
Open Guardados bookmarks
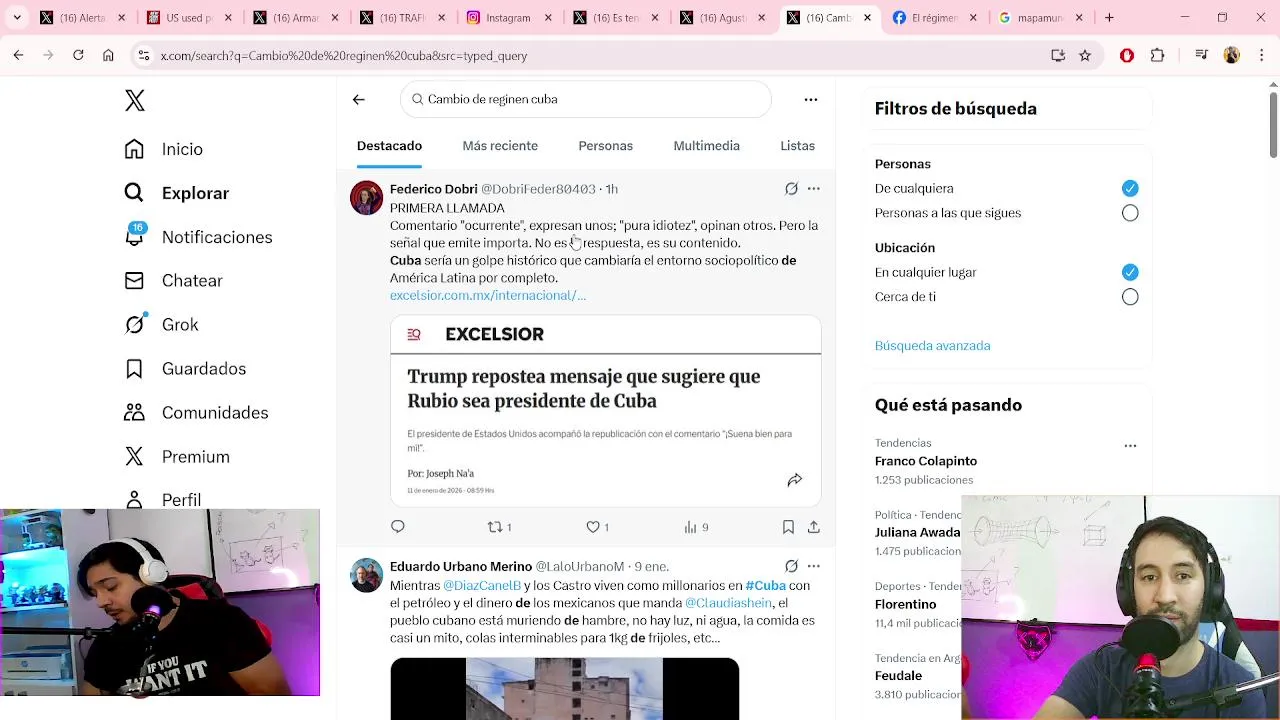pyautogui.click(x=185, y=369)
